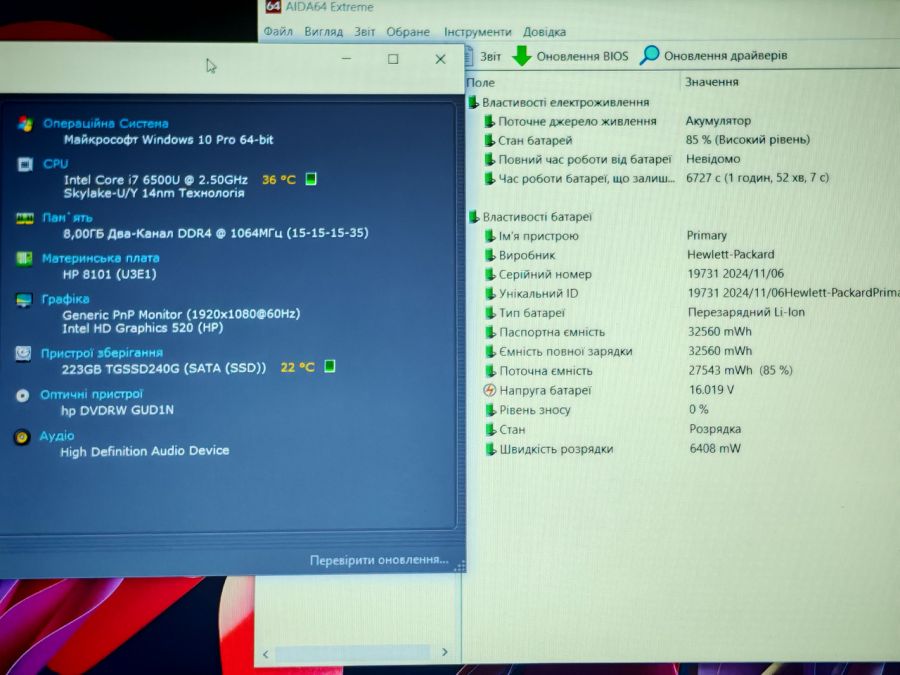Open the CPU section link
The height and width of the screenshot is (675, 900).
55,164
